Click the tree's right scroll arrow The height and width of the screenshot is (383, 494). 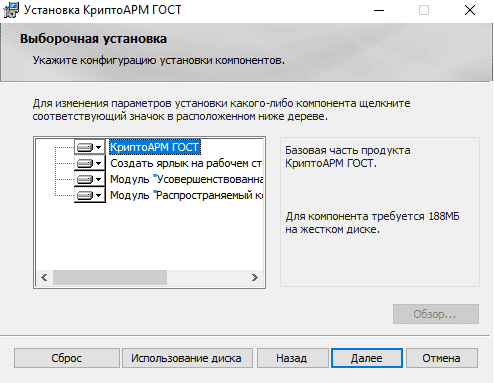point(255,277)
